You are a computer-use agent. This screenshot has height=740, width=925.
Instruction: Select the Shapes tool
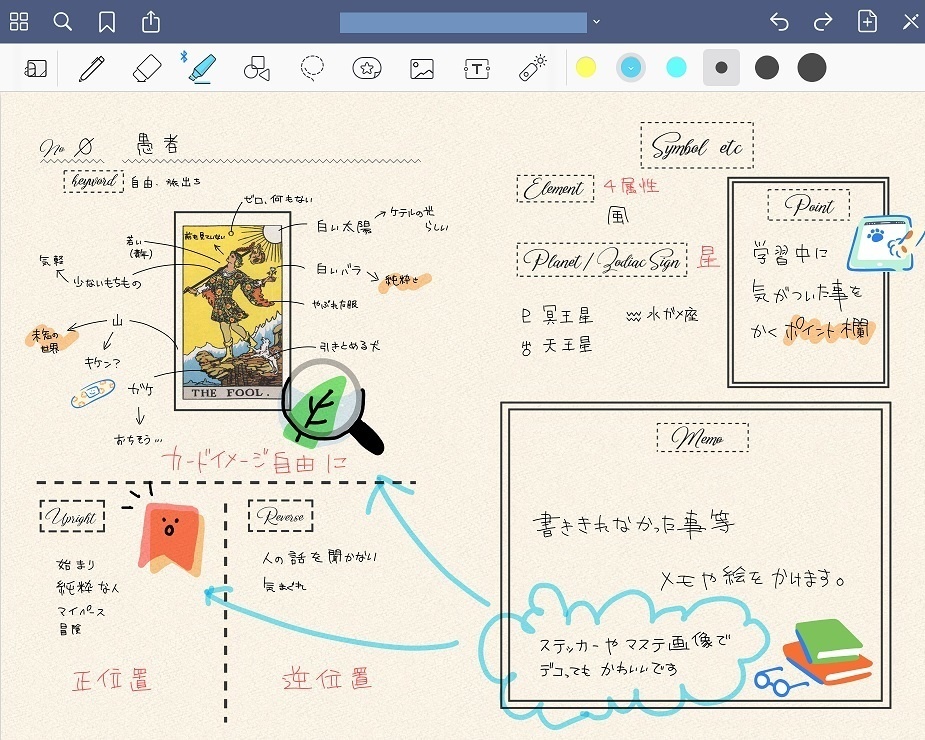(257, 68)
